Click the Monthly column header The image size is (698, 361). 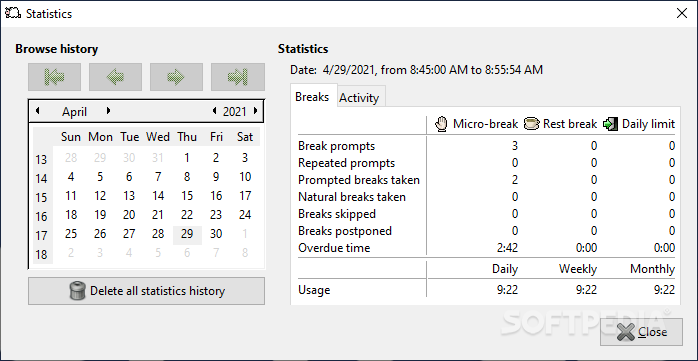(x=653, y=269)
